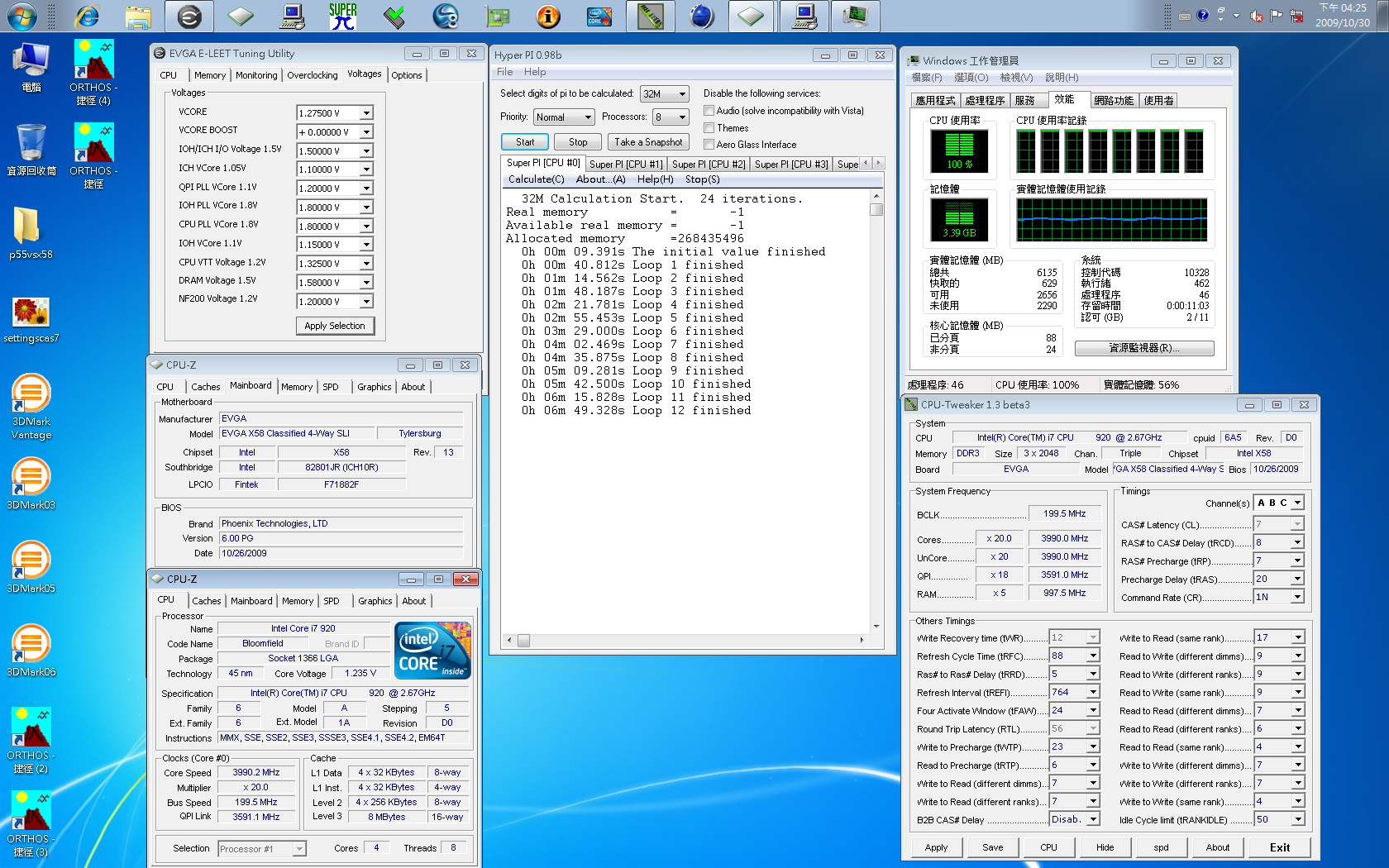The image size is (1389, 868).
Task: Click Exit button in CPU-Tweaker
Action: pyautogui.click(x=1280, y=847)
